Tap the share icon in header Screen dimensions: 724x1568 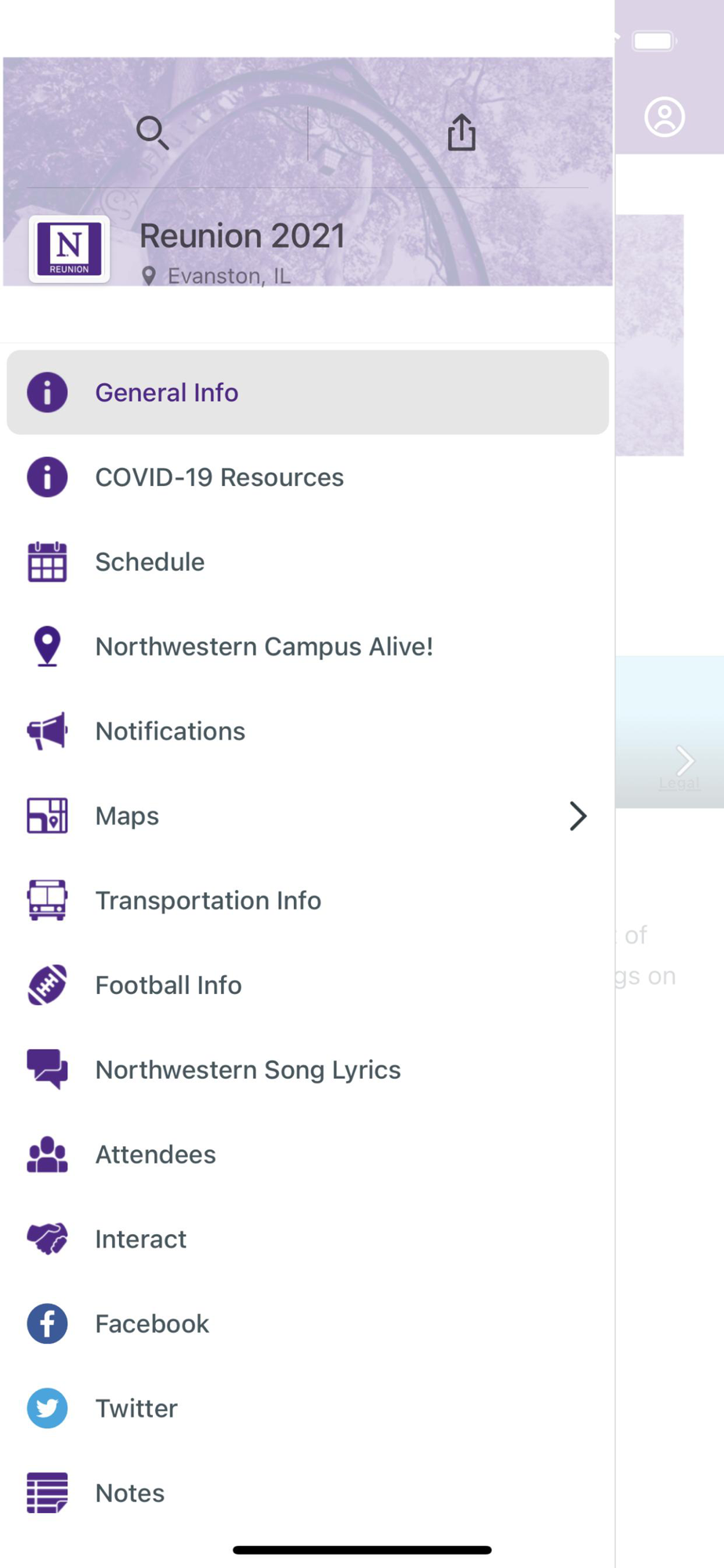(462, 132)
